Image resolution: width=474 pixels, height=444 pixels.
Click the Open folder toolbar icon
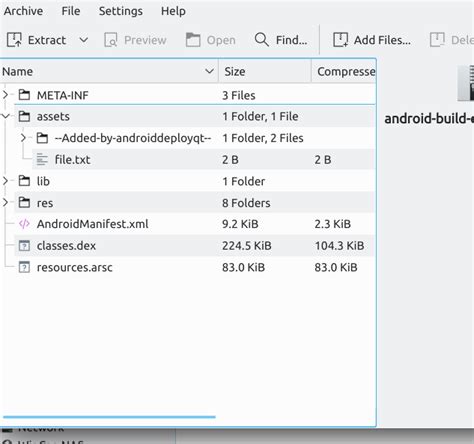(193, 40)
